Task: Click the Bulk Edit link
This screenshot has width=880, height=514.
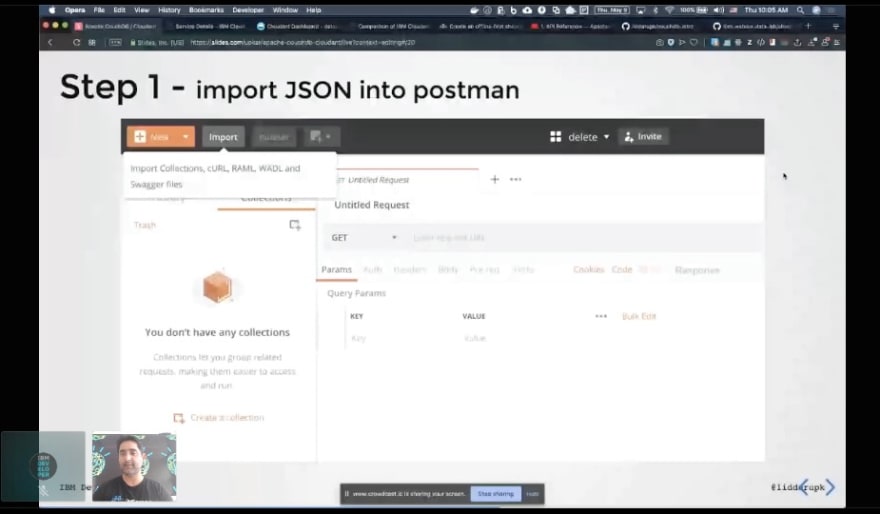Action: [x=639, y=316]
